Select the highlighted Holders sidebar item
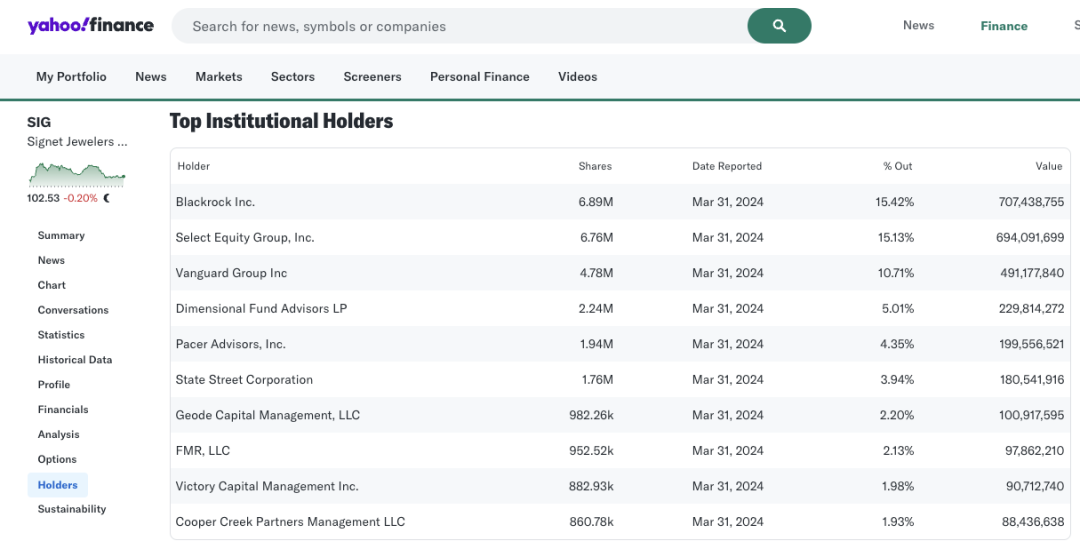 coord(58,485)
